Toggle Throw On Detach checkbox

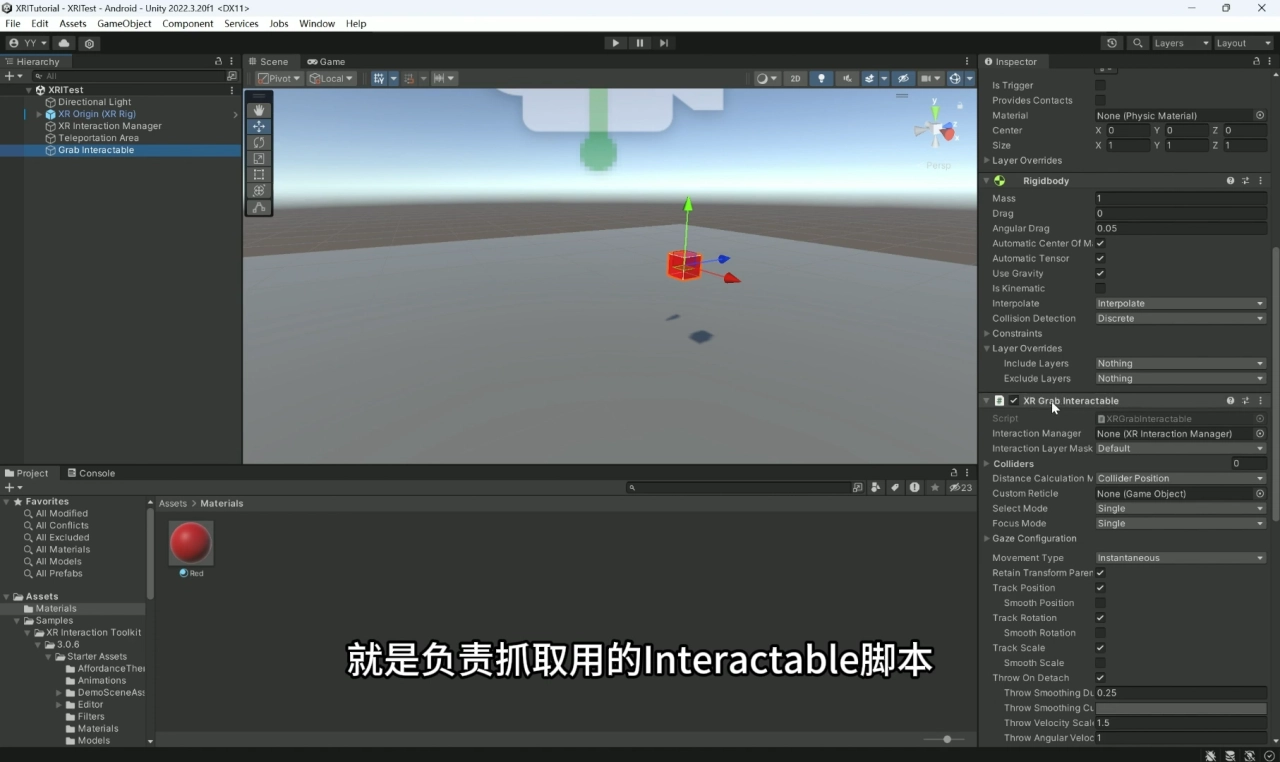1100,678
